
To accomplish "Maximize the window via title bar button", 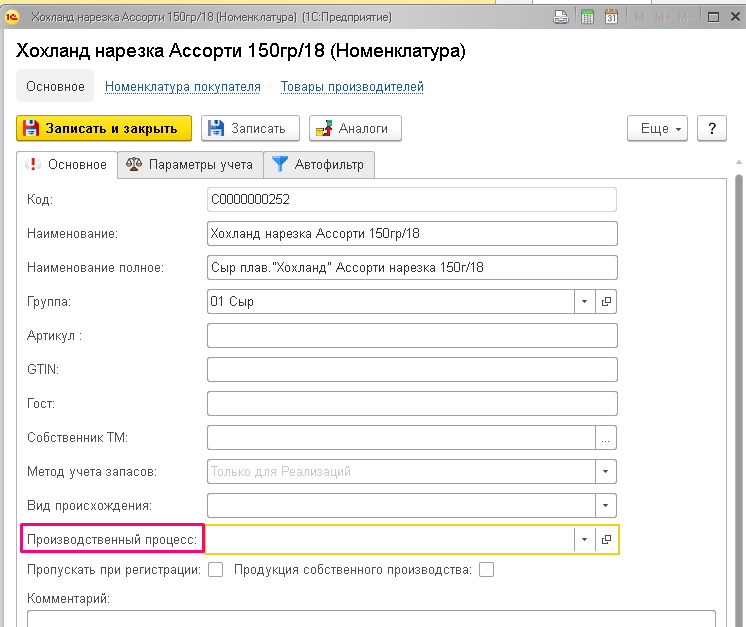I will point(713,17).
